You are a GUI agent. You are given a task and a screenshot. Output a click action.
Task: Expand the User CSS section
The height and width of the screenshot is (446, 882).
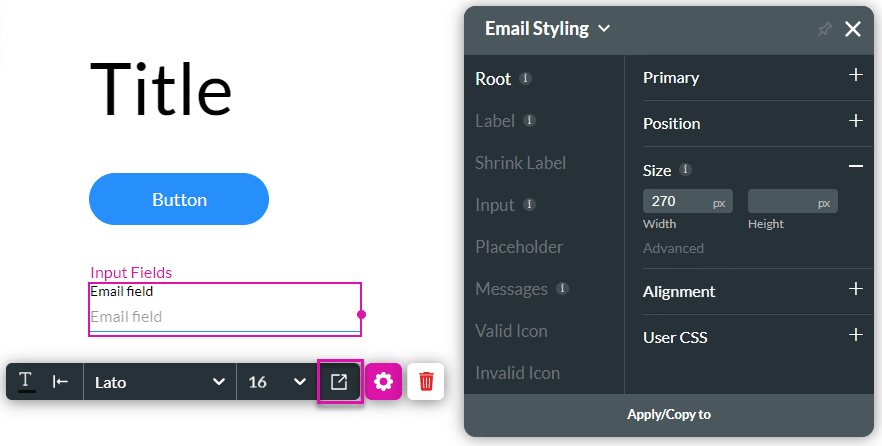pyautogui.click(x=855, y=336)
